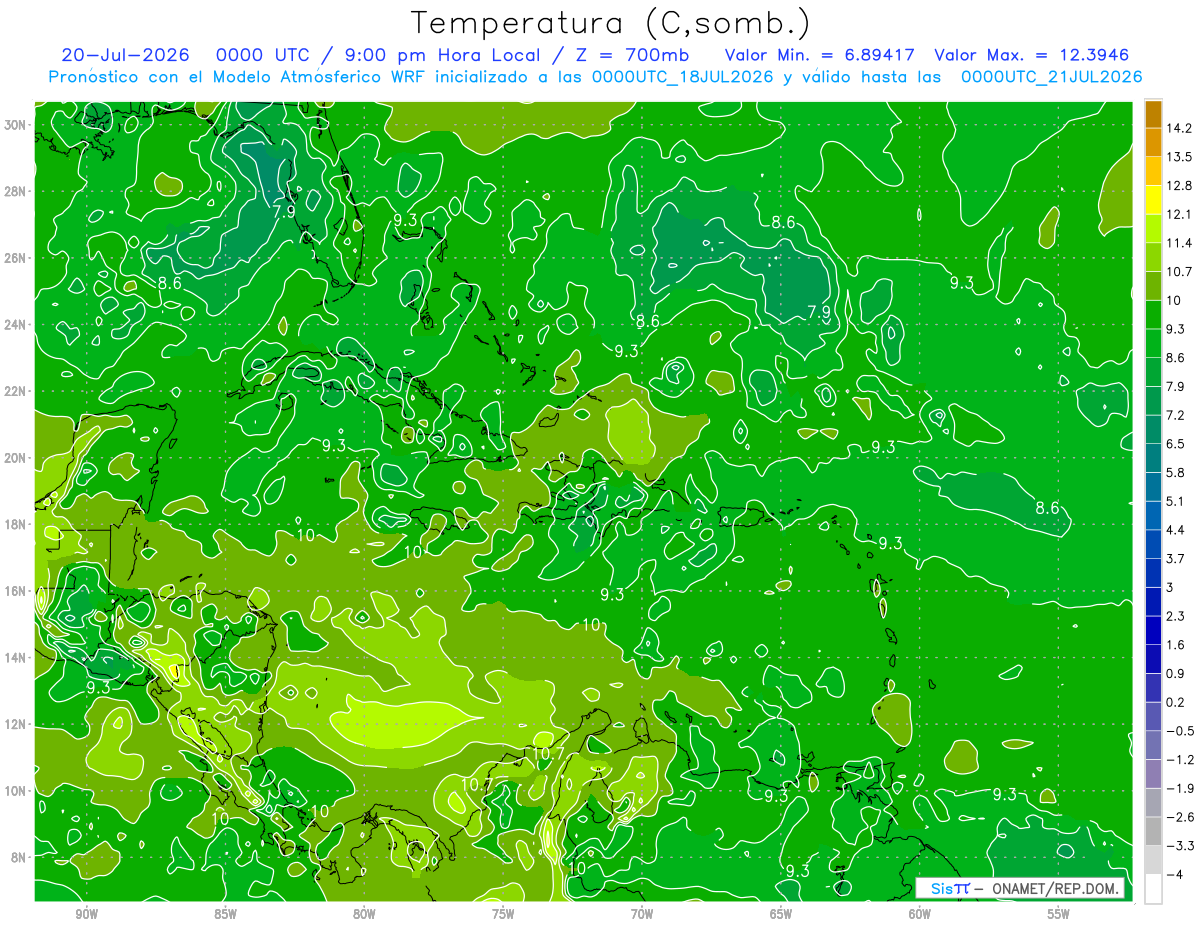This screenshot has width=1200, height=927.
Task: Click the 11.4 label on the color scale
Action: 1178,243
